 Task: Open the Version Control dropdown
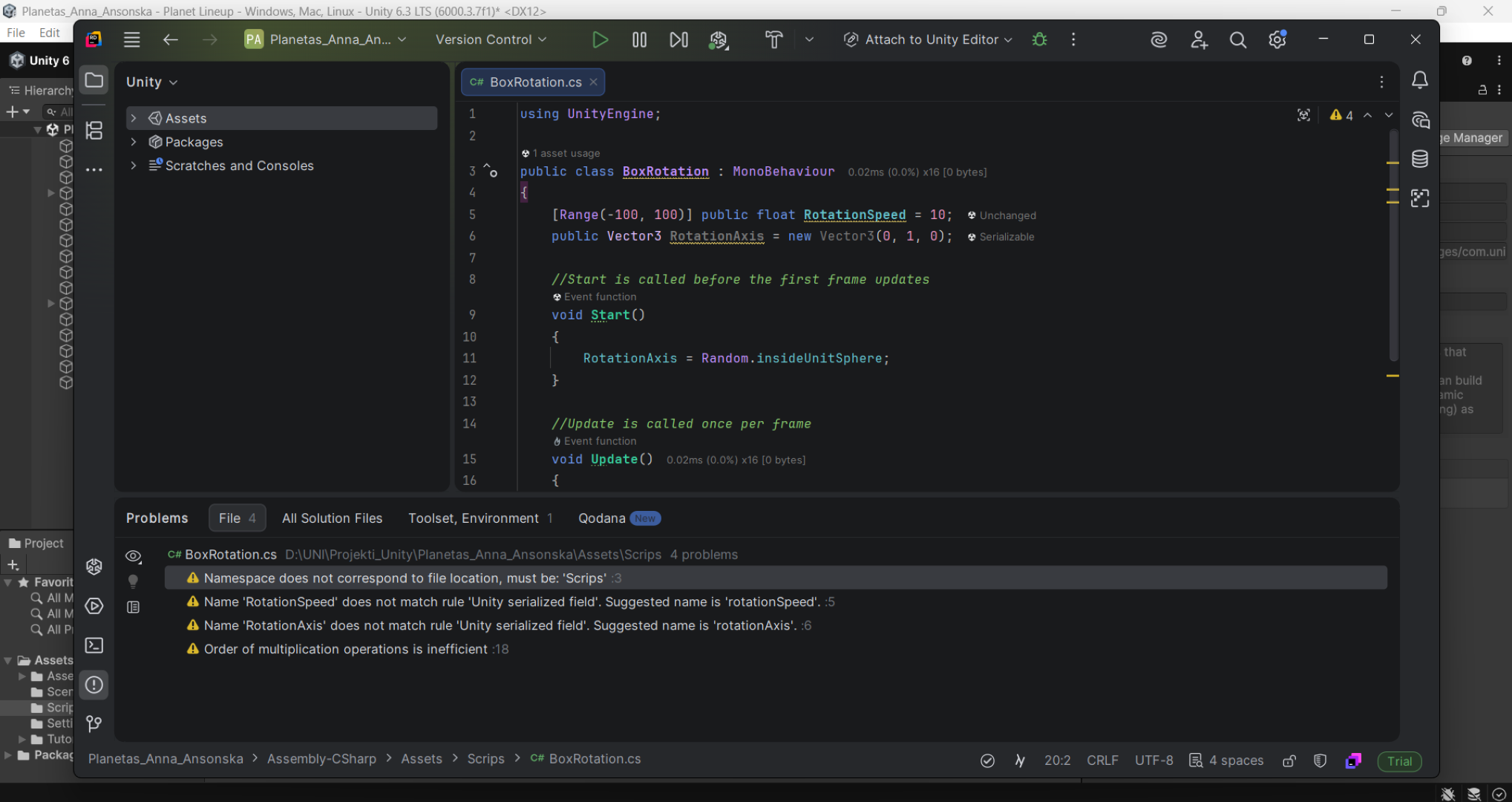click(x=491, y=40)
